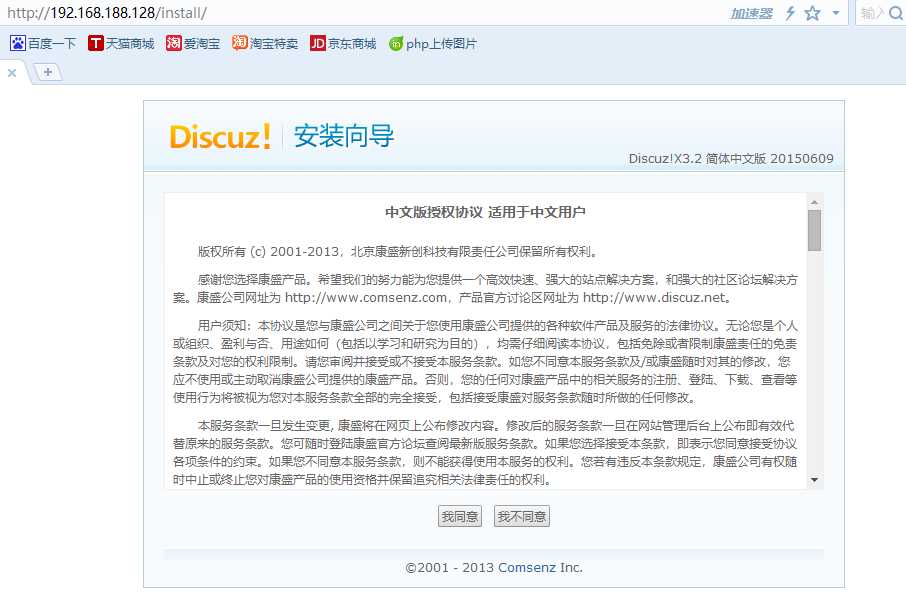The height and width of the screenshot is (603, 906).
Task: Click the 我同意 agree button
Action: coord(460,516)
